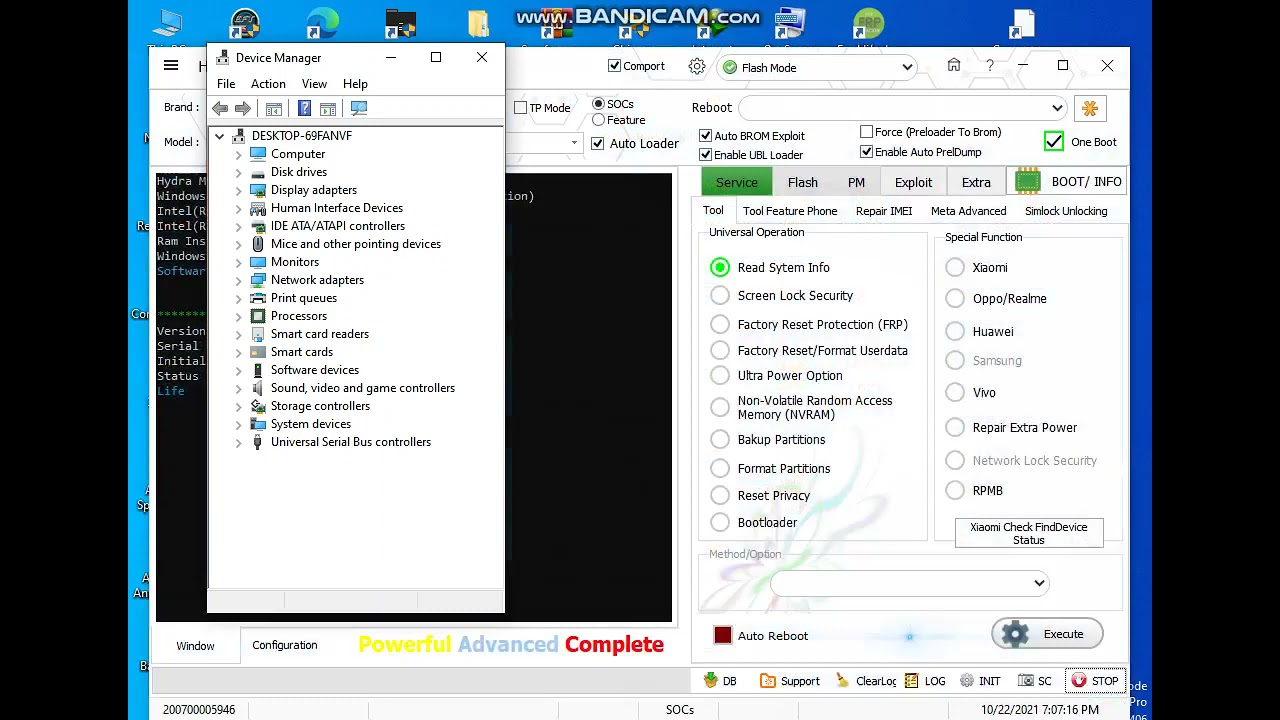Click the Execute button
The image size is (1280, 720).
pyautogui.click(x=1047, y=634)
